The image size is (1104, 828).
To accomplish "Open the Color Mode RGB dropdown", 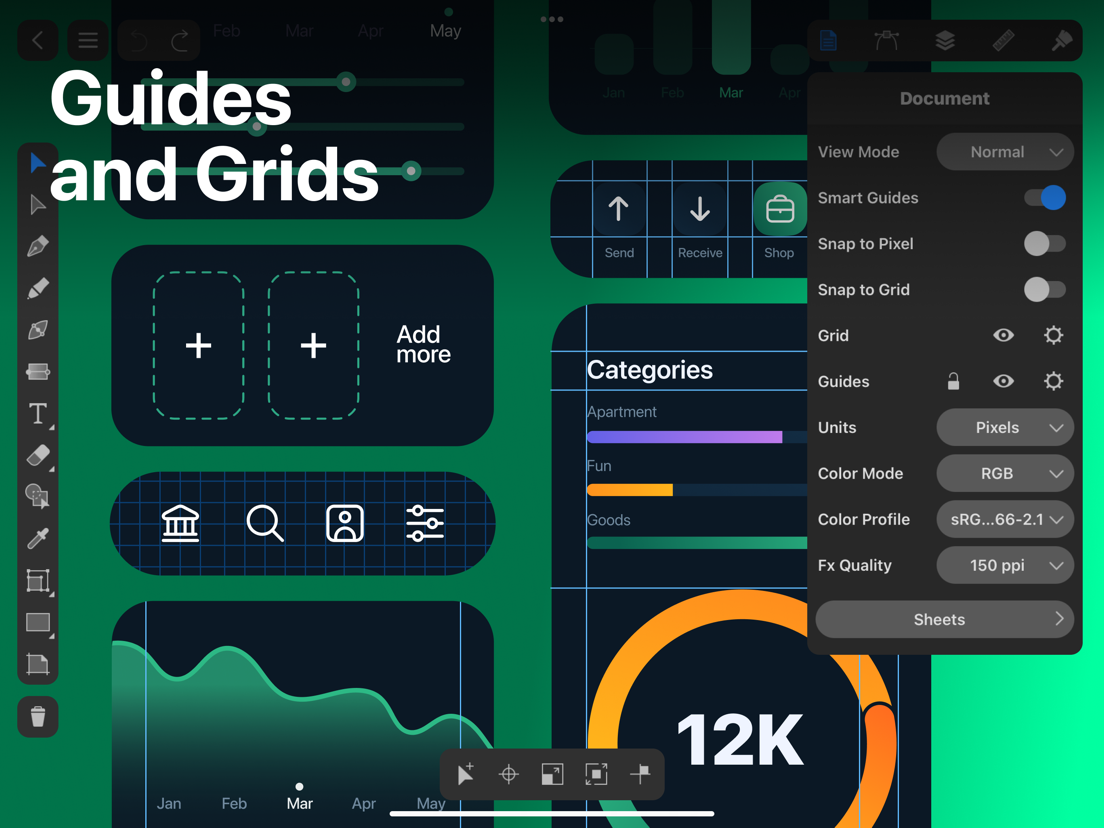I will coord(1005,473).
